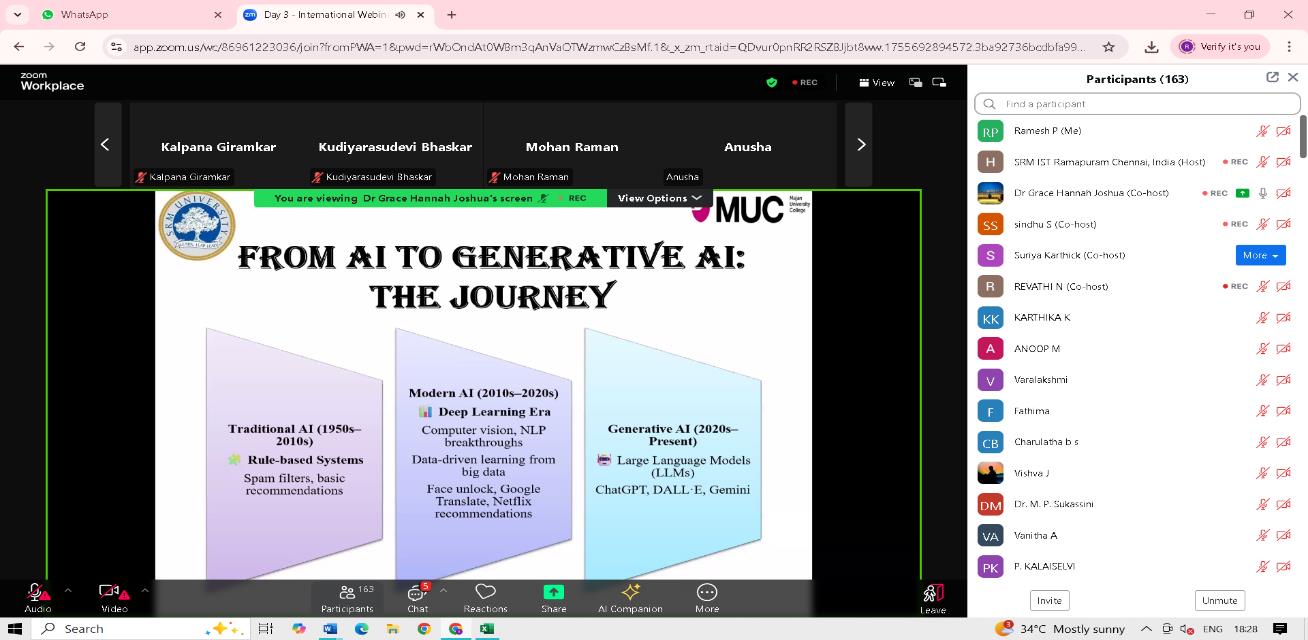Click the green encryption shield icon
Screen dimensions: 1308x640
[771, 83]
